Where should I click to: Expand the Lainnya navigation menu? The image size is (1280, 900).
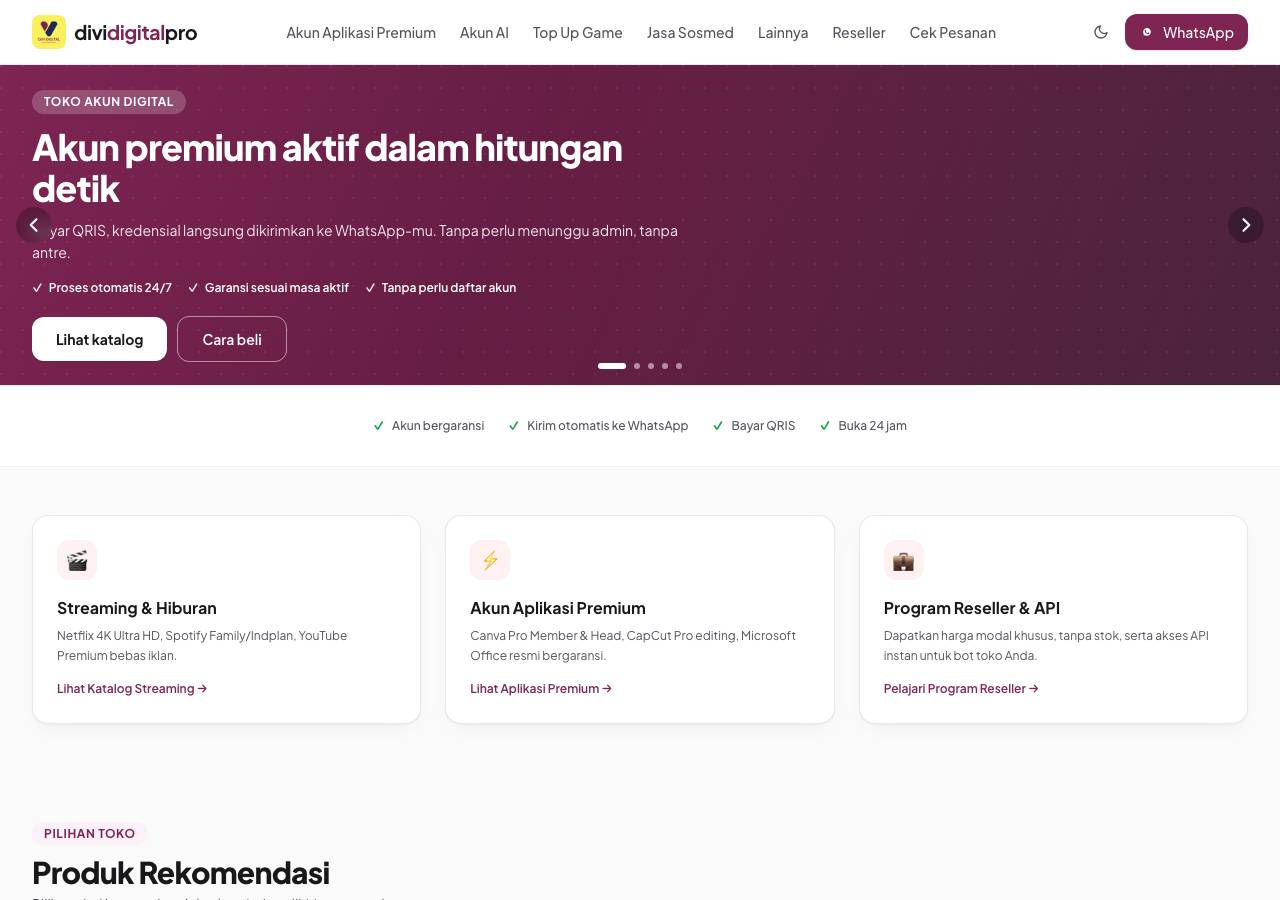pos(783,32)
